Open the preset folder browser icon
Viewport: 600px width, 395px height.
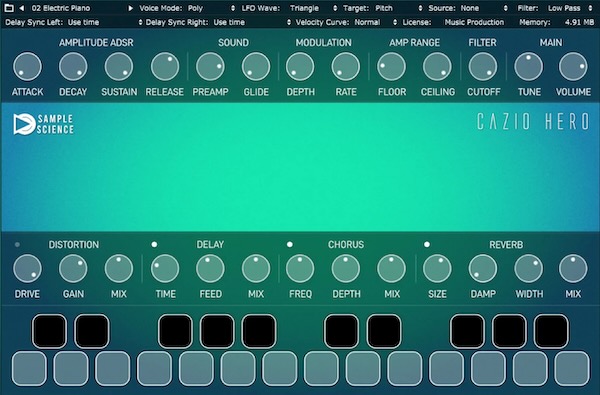[x=9, y=8]
